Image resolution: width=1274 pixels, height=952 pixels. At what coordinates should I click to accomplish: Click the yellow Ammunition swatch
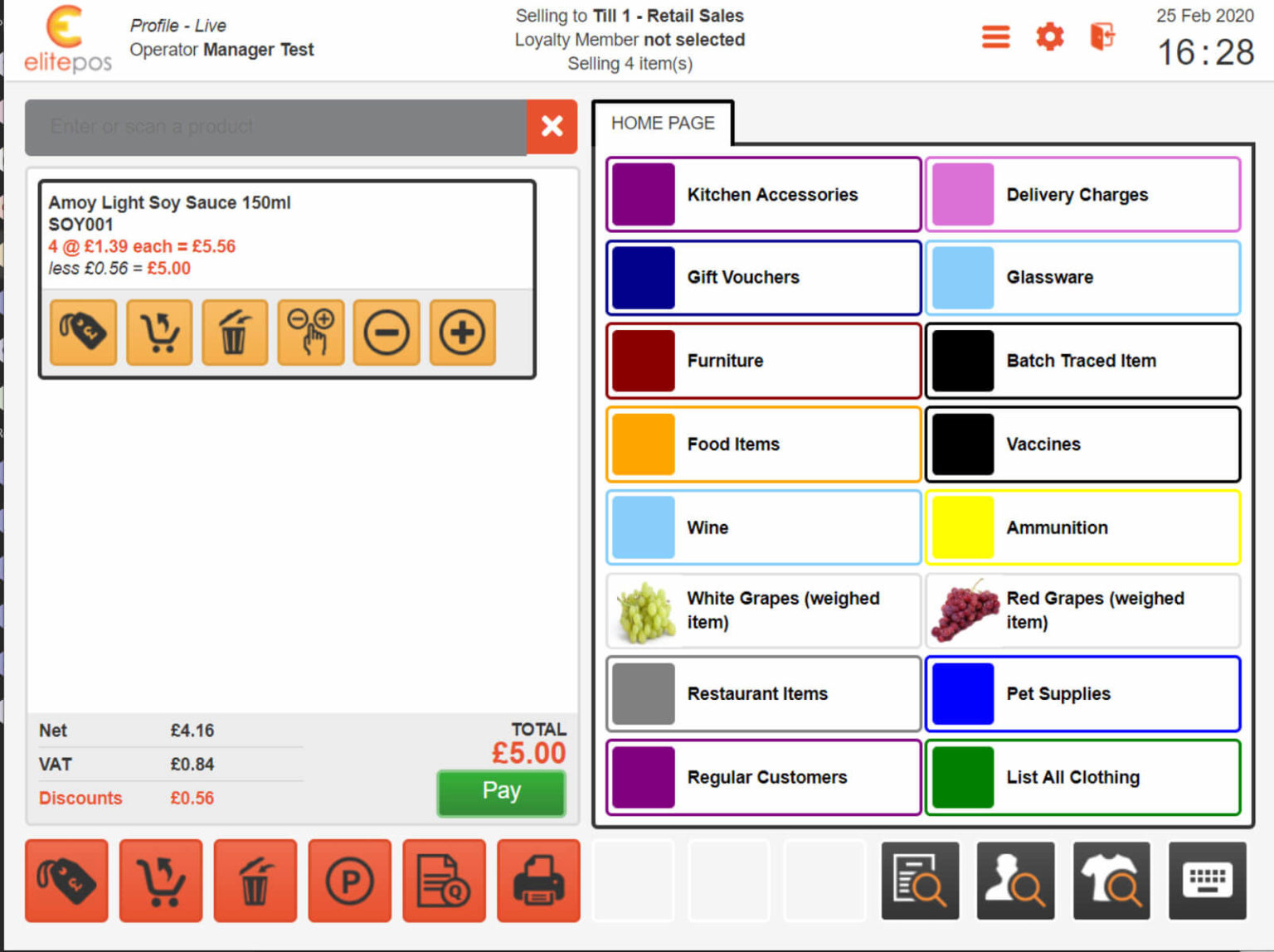point(962,528)
